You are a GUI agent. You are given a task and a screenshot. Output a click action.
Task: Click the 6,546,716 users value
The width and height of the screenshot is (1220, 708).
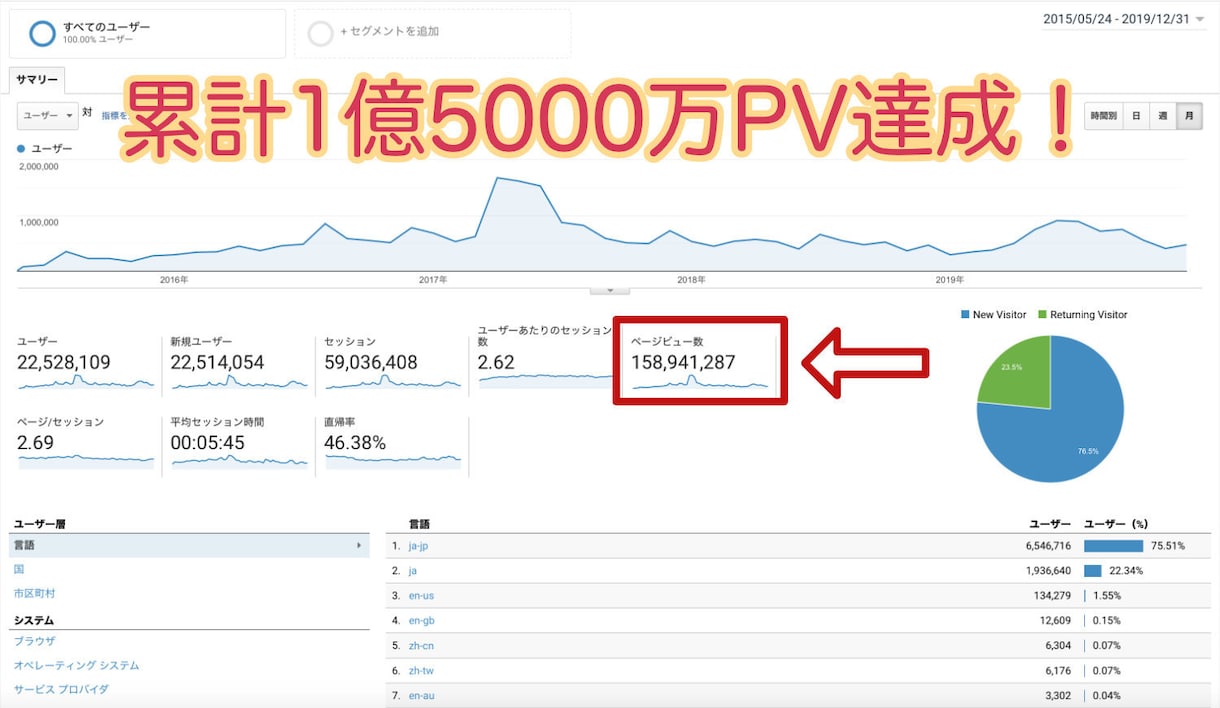click(x=1047, y=546)
